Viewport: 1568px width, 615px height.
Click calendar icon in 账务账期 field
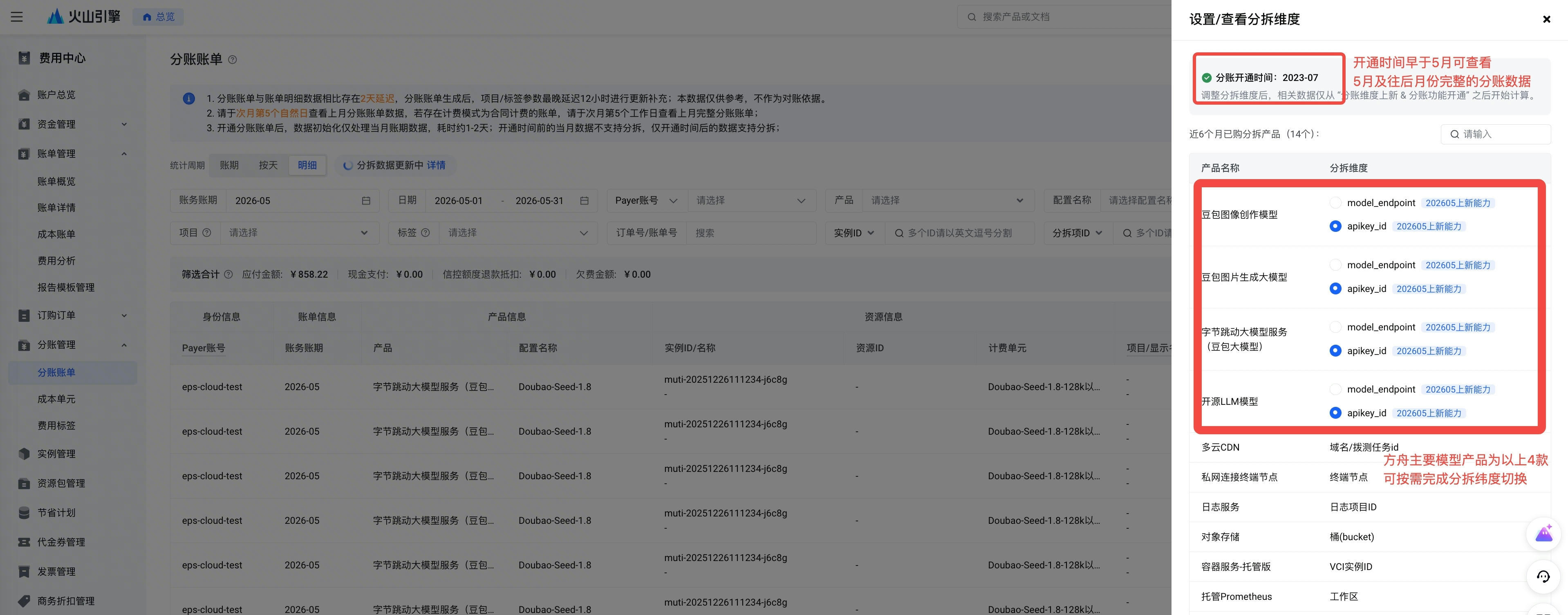click(x=366, y=201)
